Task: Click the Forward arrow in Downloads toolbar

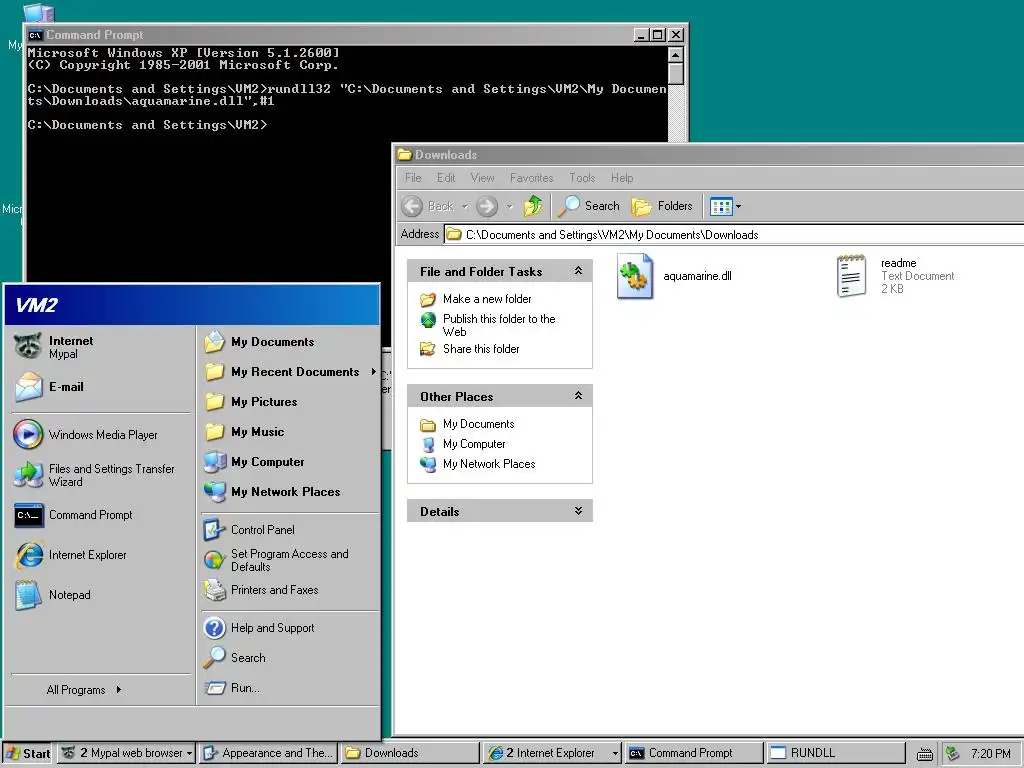Action: [x=487, y=206]
